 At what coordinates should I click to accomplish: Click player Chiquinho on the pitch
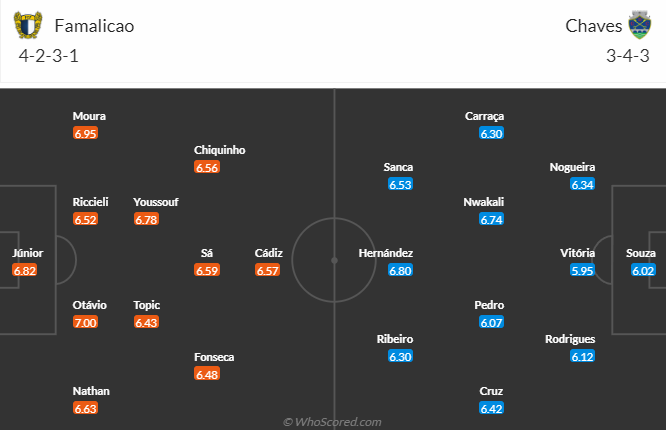[219, 150]
